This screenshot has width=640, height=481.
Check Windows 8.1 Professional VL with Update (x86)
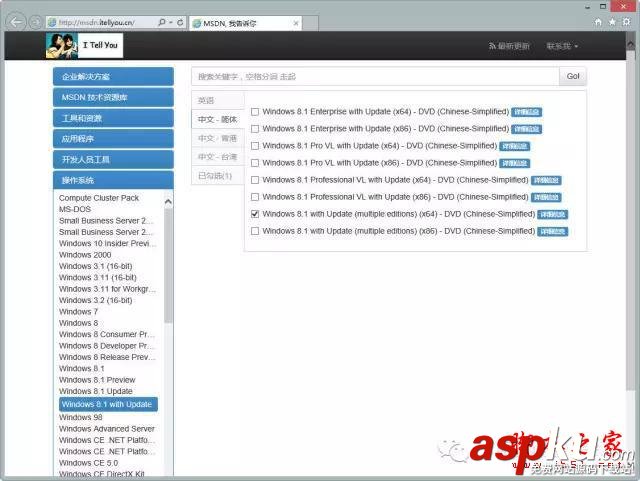(x=255, y=197)
